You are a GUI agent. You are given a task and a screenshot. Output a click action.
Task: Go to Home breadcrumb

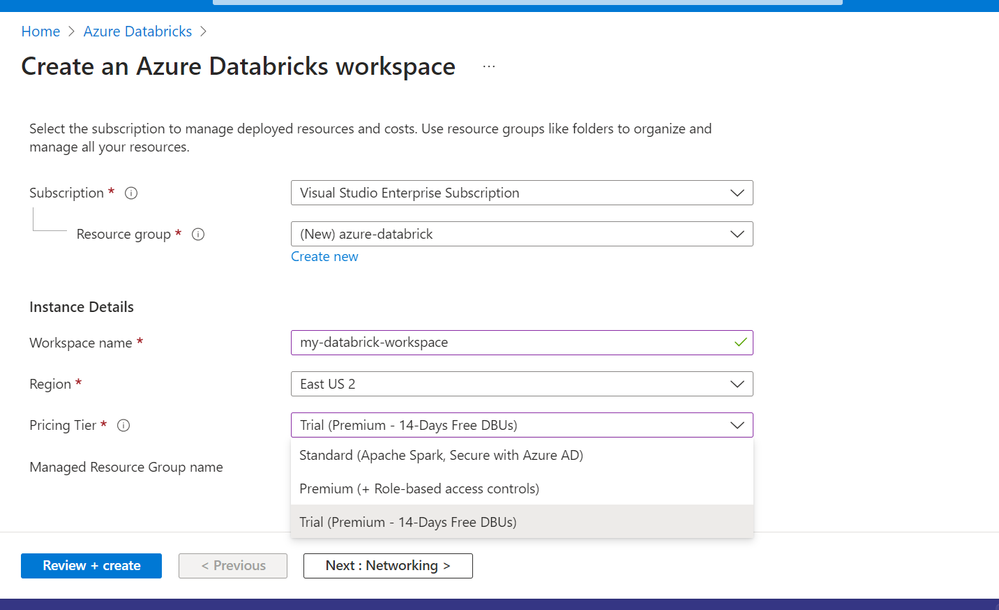tap(41, 31)
